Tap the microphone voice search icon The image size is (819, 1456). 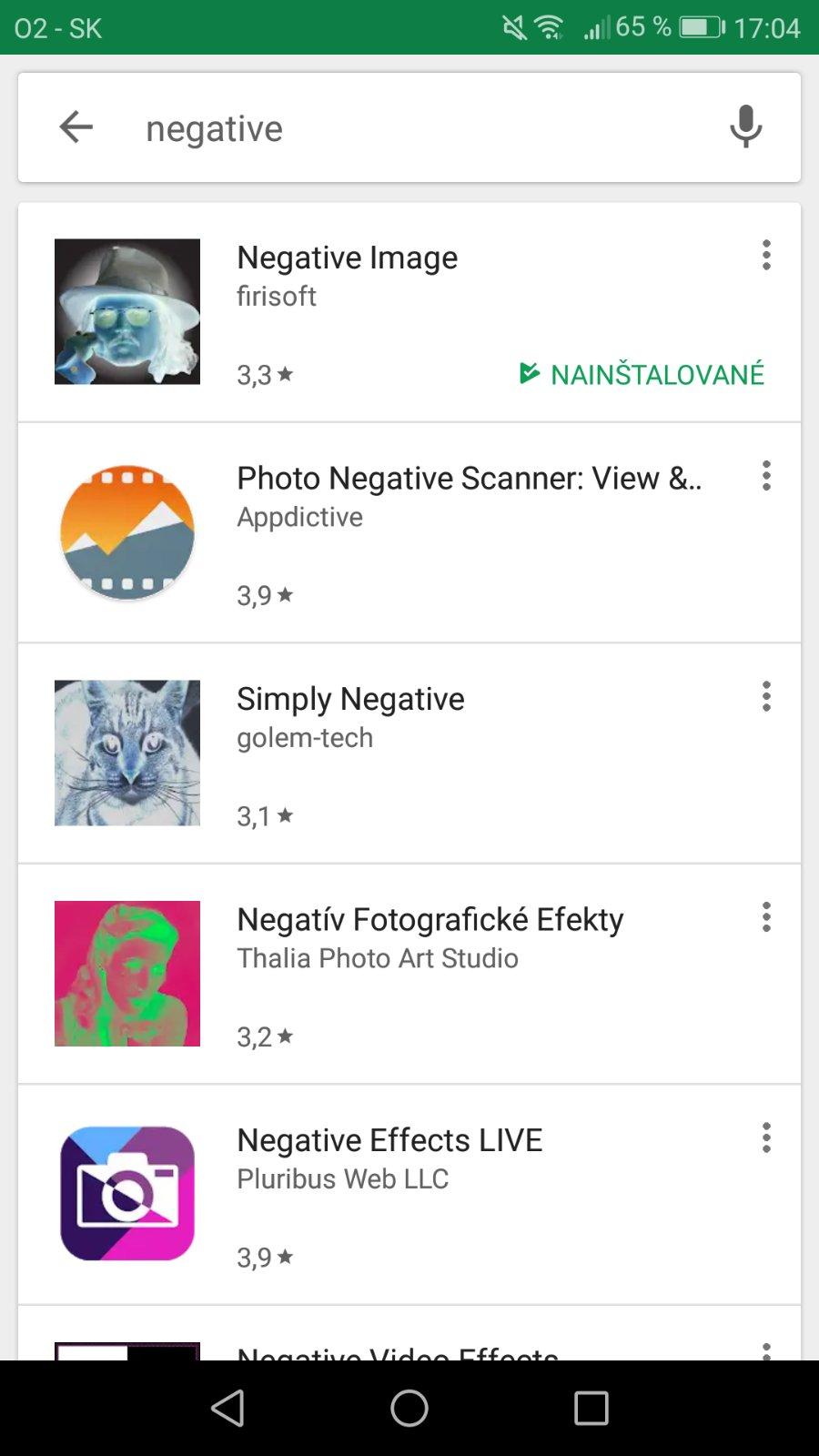[x=745, y=127]
